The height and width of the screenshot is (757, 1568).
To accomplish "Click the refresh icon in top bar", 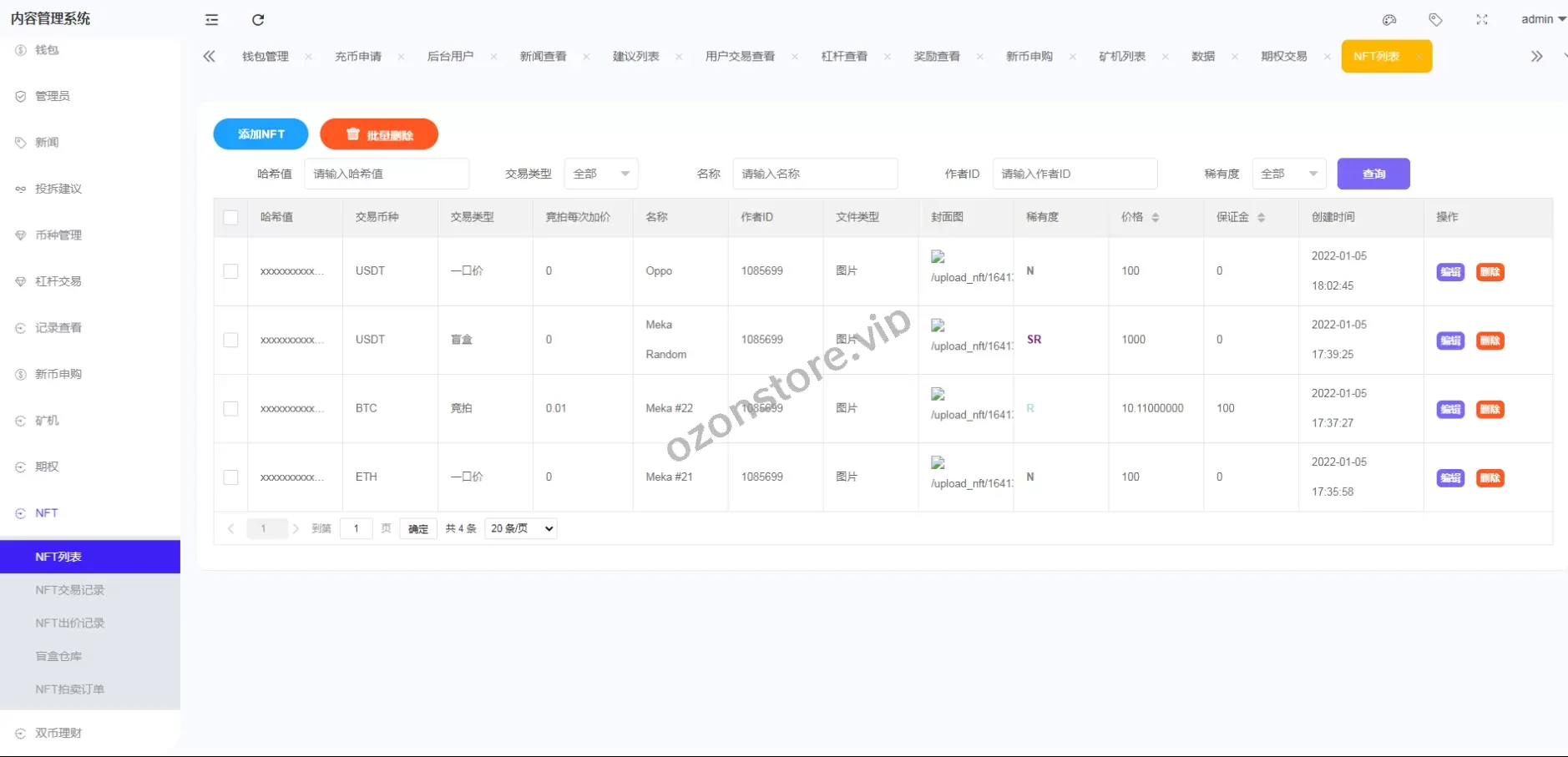I will [x=258, y=20].
